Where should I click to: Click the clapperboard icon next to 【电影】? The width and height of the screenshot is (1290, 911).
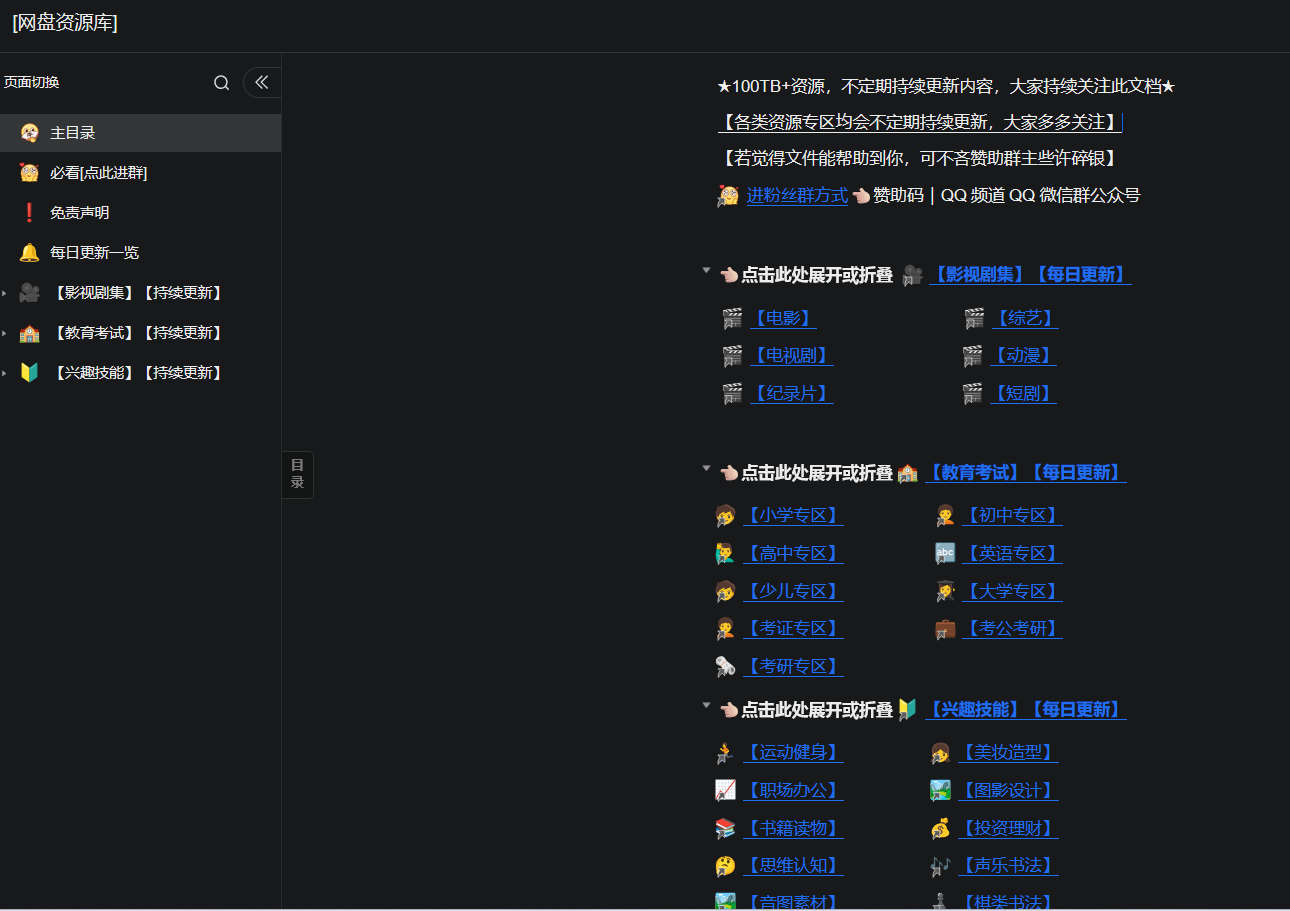pos(733,319)
